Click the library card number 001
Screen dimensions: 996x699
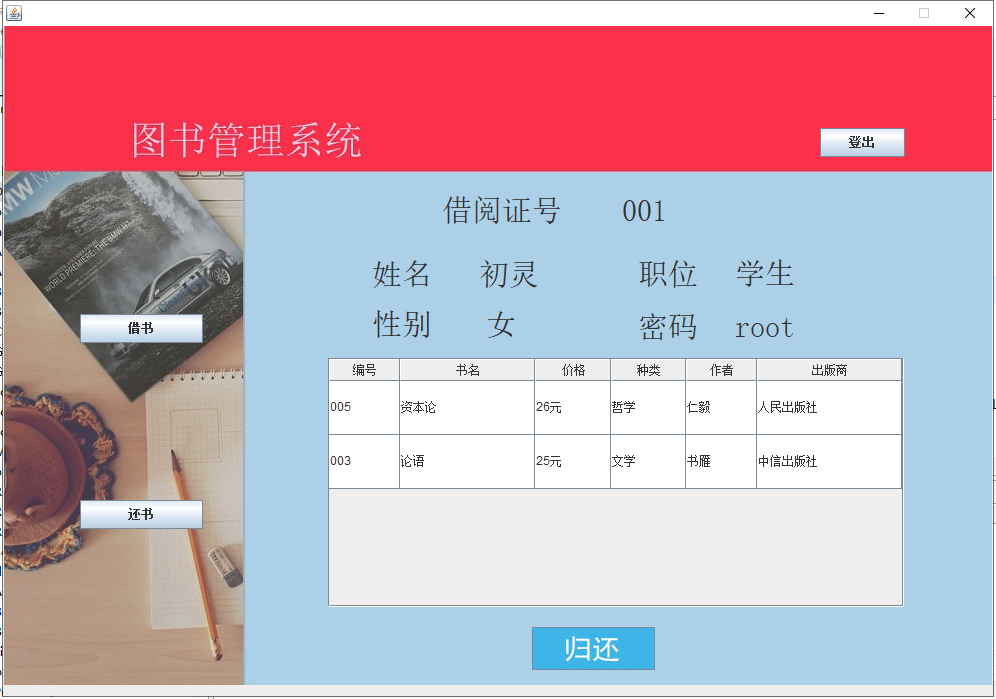click(643, 211)
